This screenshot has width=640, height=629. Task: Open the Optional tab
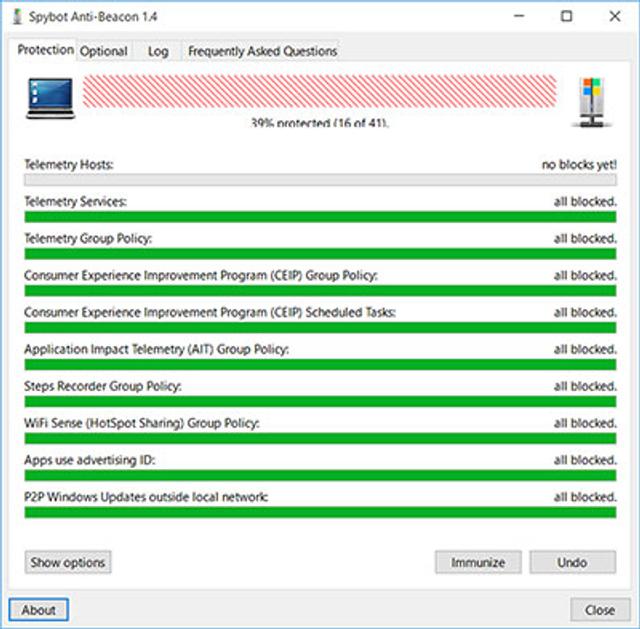(104, 51)
